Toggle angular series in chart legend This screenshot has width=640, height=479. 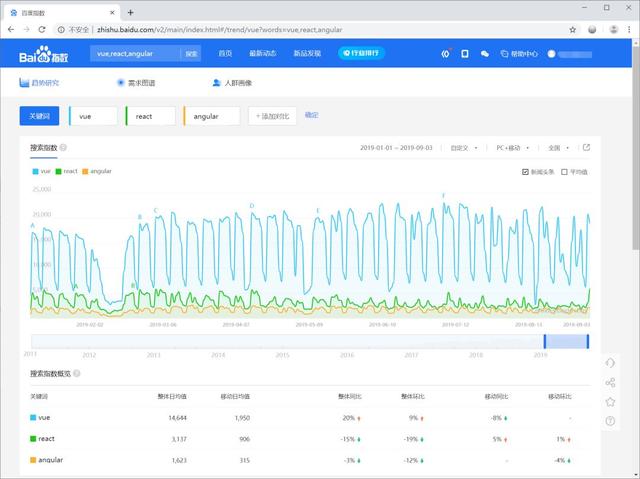pyautogui.click(x=97, y=171)
